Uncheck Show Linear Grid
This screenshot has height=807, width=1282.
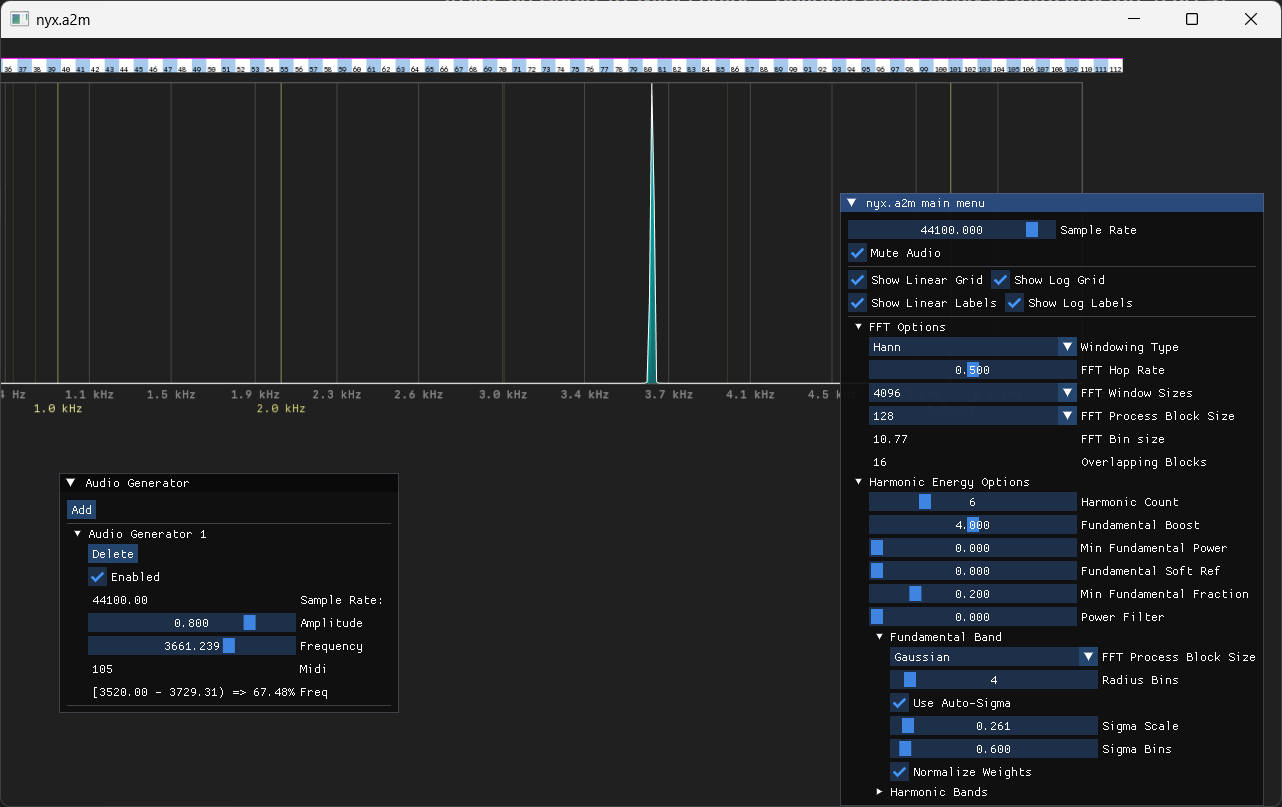click(857, 280)
